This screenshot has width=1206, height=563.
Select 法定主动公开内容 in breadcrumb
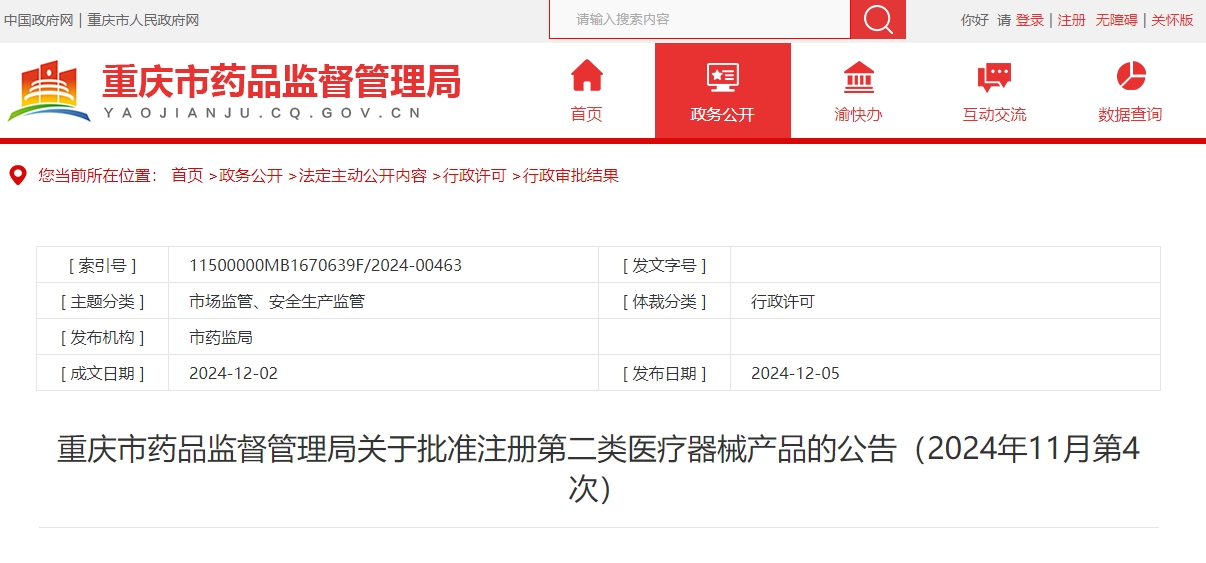click(362, 176)
